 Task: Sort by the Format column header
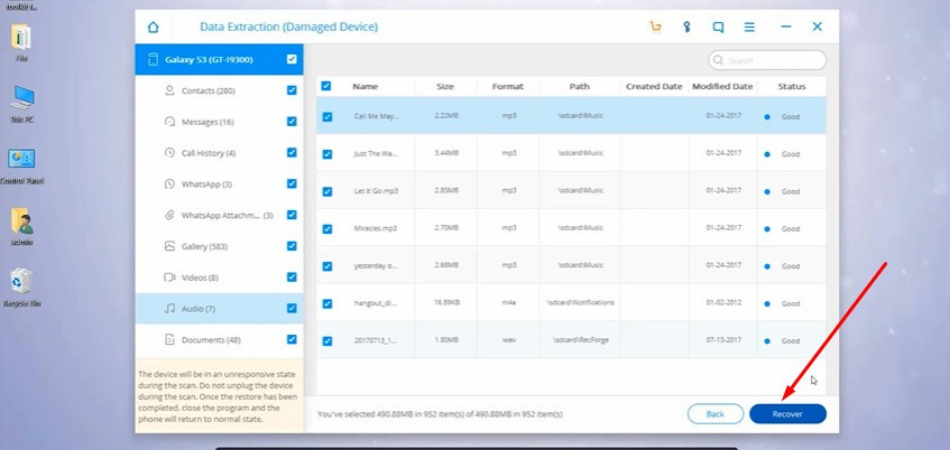508,87
